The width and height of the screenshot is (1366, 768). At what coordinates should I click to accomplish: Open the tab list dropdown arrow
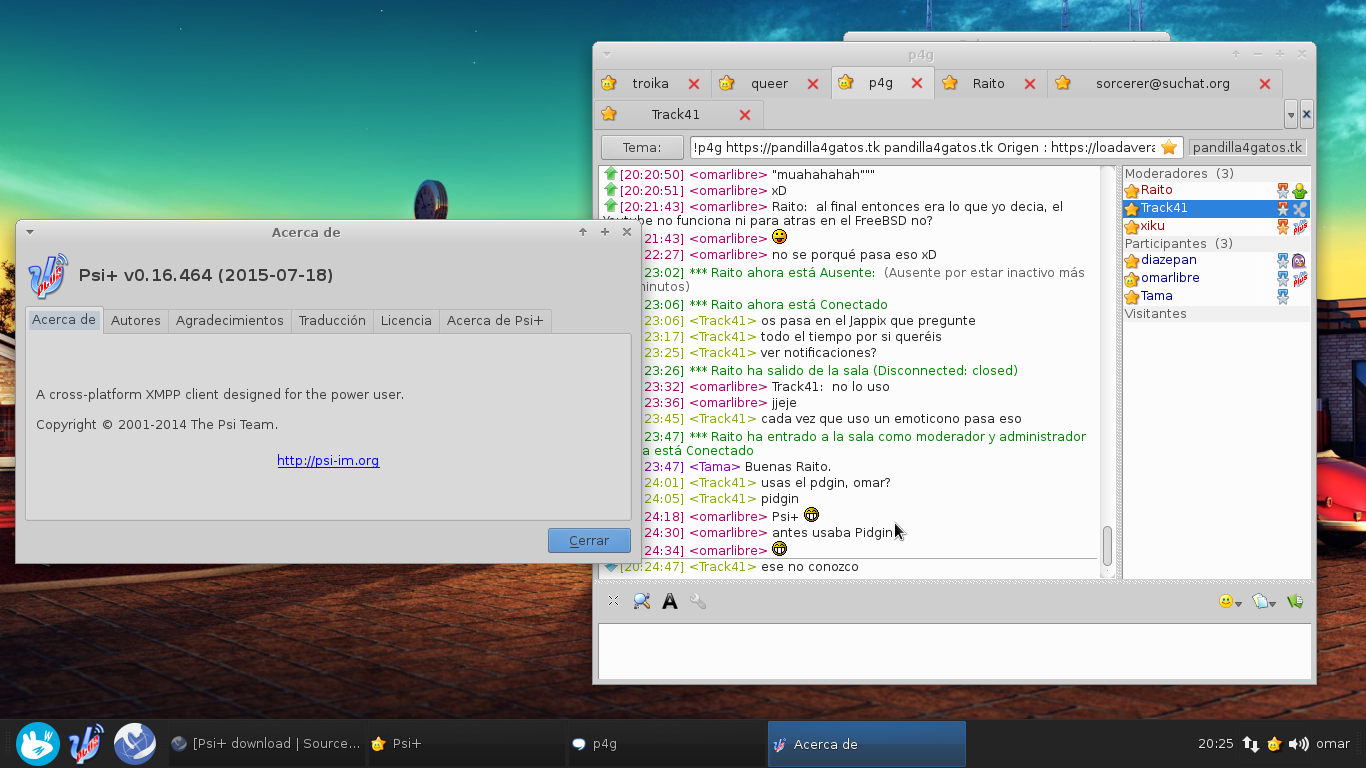pos(1291,115)
